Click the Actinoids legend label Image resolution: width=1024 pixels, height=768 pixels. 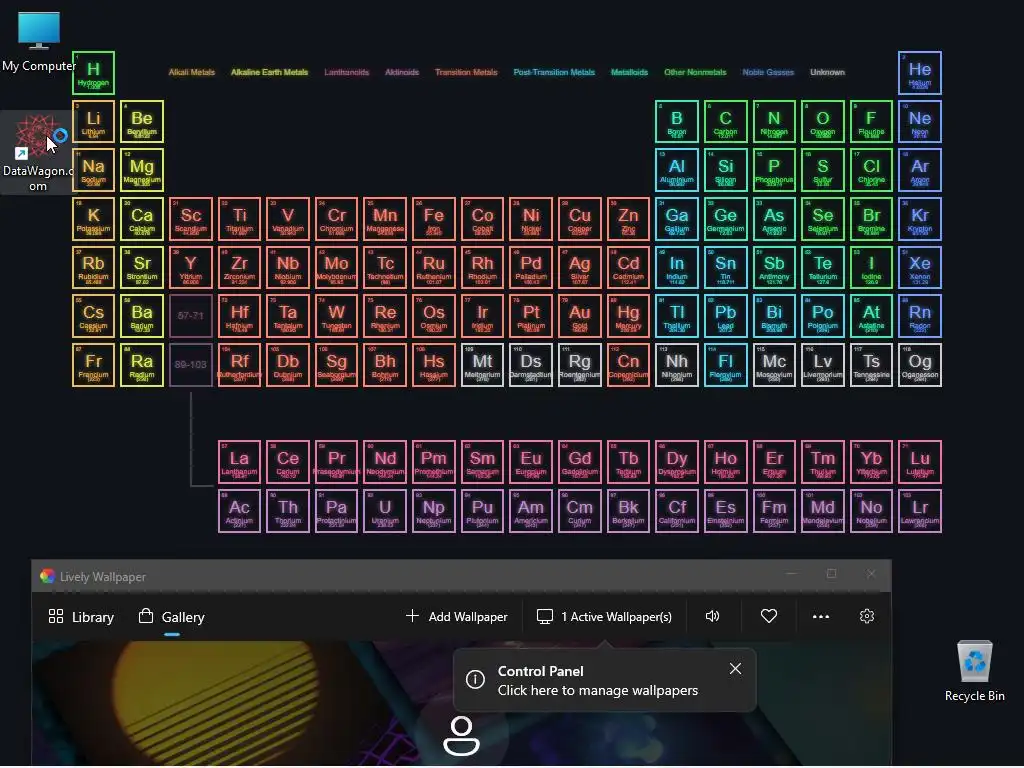pyautogui.click(x=402, y=72)
